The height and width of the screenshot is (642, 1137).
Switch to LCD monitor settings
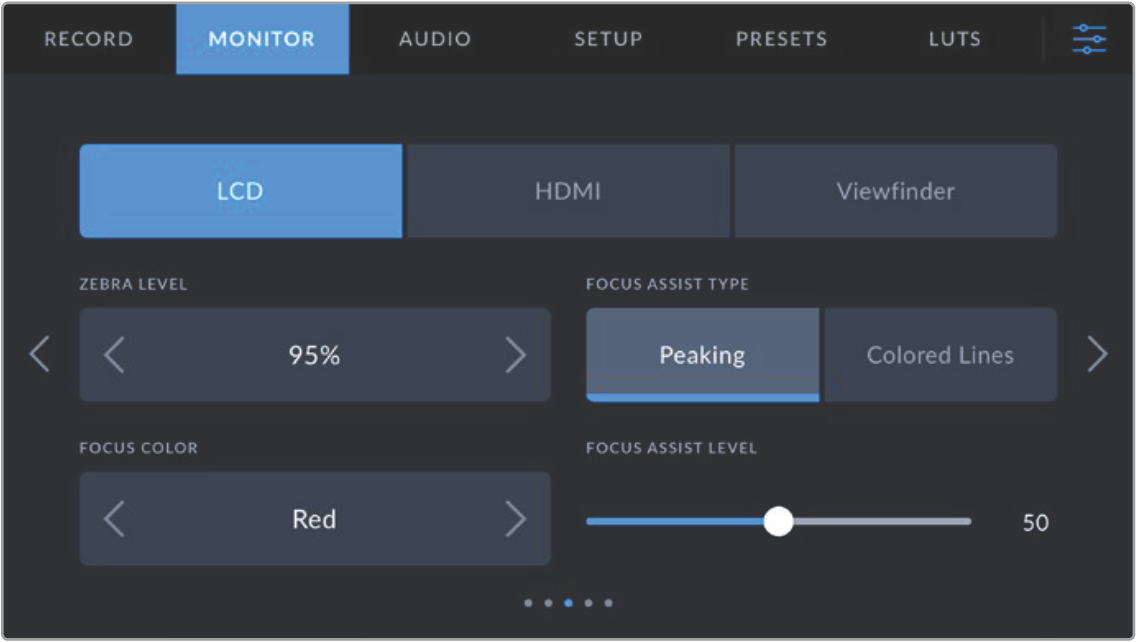240,191
